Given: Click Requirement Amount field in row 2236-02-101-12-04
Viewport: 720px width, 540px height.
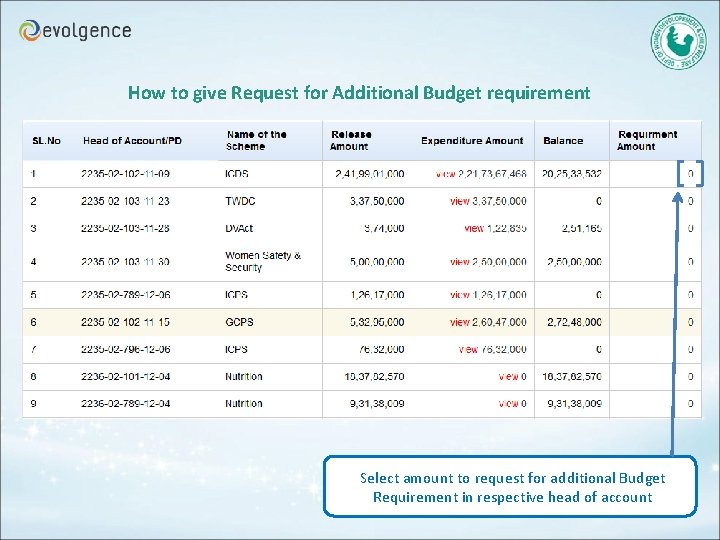Looking at the screenshot, I should 690,377.
